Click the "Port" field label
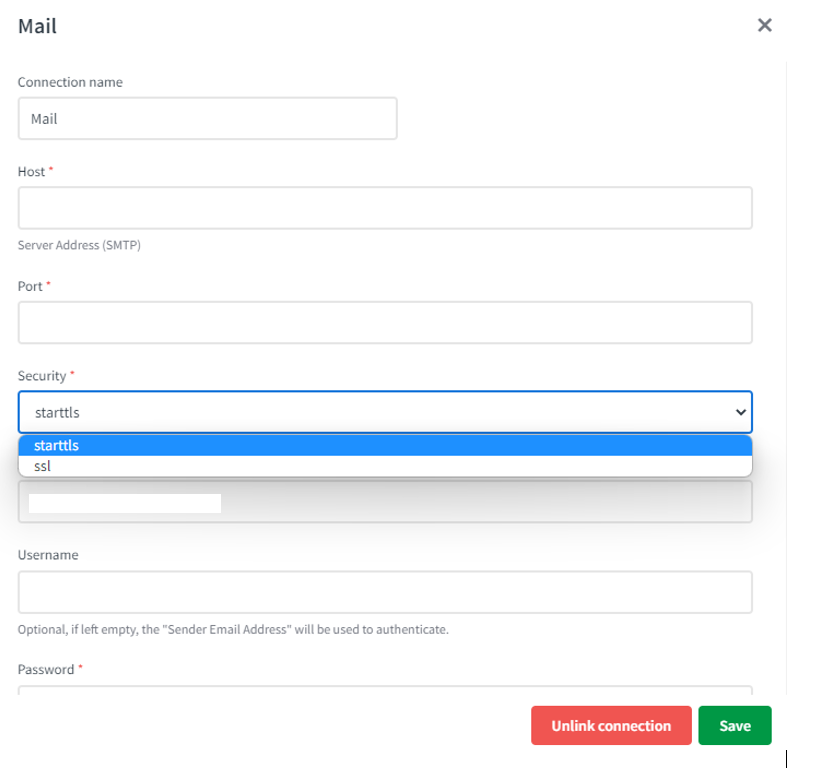817x784 pixels. click(x=30, y=286)
